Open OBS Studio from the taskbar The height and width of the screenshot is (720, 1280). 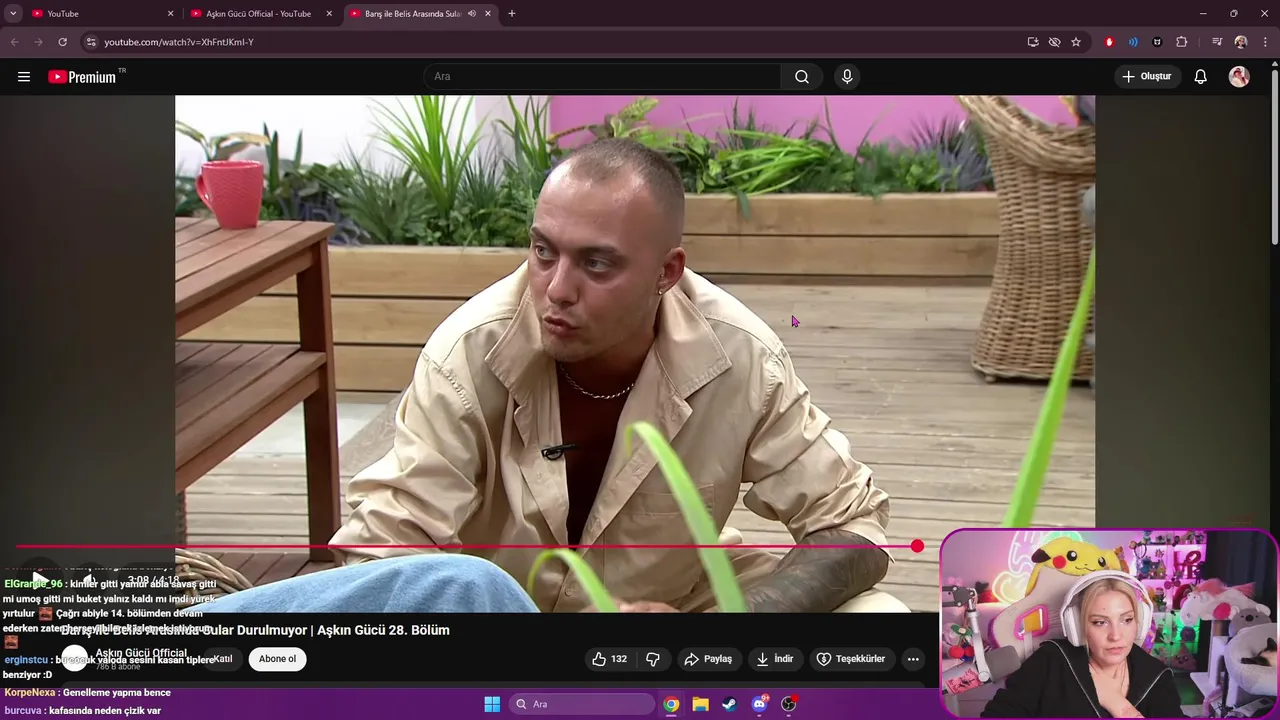[788, 704]
